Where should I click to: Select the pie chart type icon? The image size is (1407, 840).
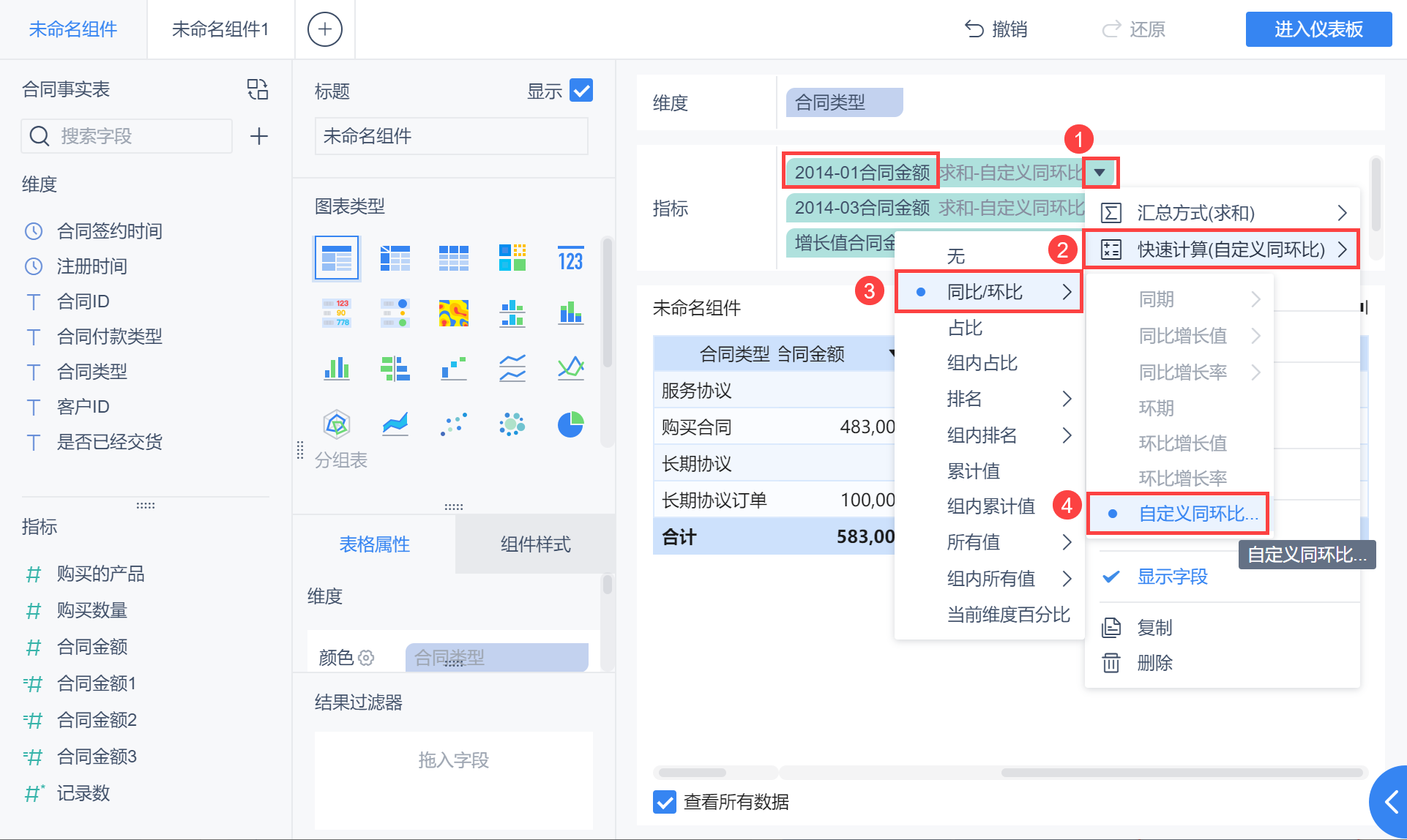(570, 424)
